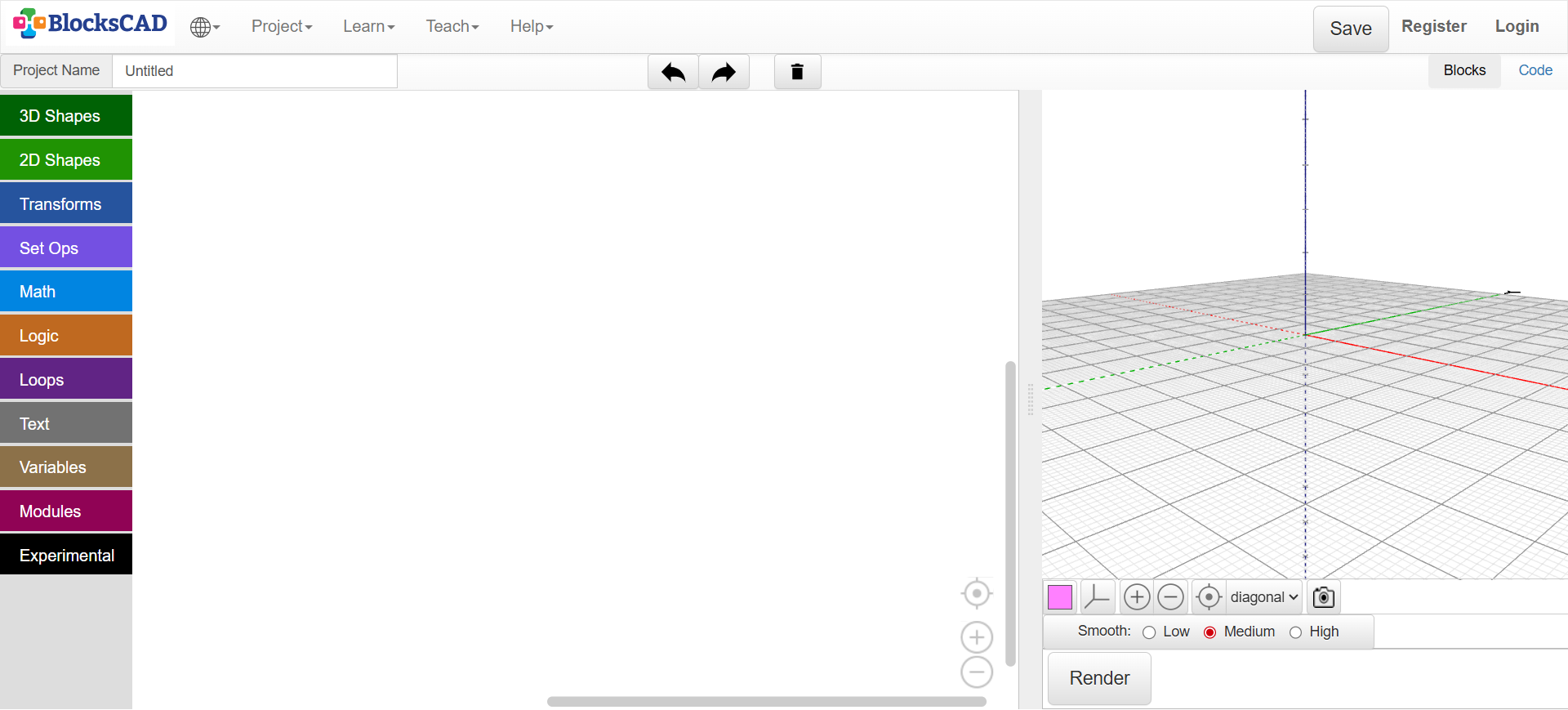Reset the 3D view with target icon

[1209, 597]
